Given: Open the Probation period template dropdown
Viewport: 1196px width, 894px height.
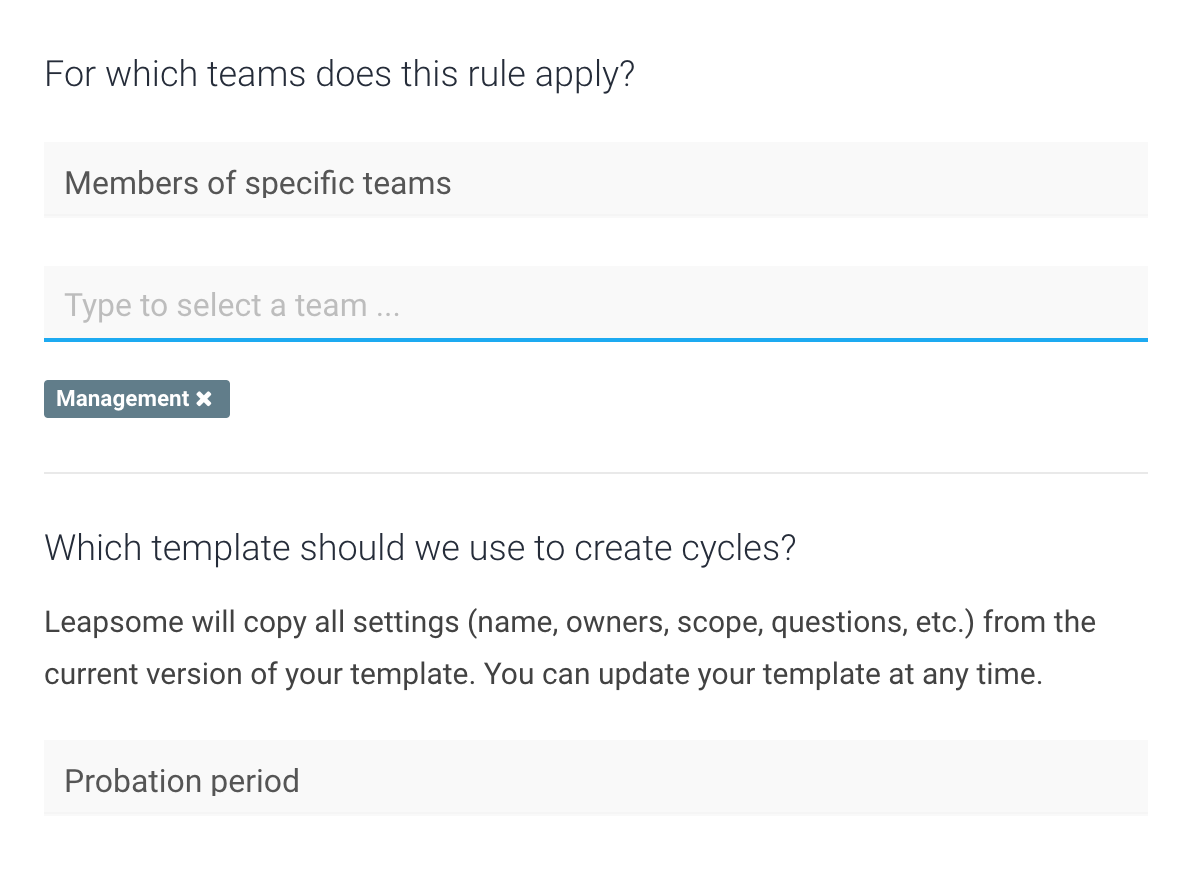Looking at the screenshot, I should [x=596, y=777].
